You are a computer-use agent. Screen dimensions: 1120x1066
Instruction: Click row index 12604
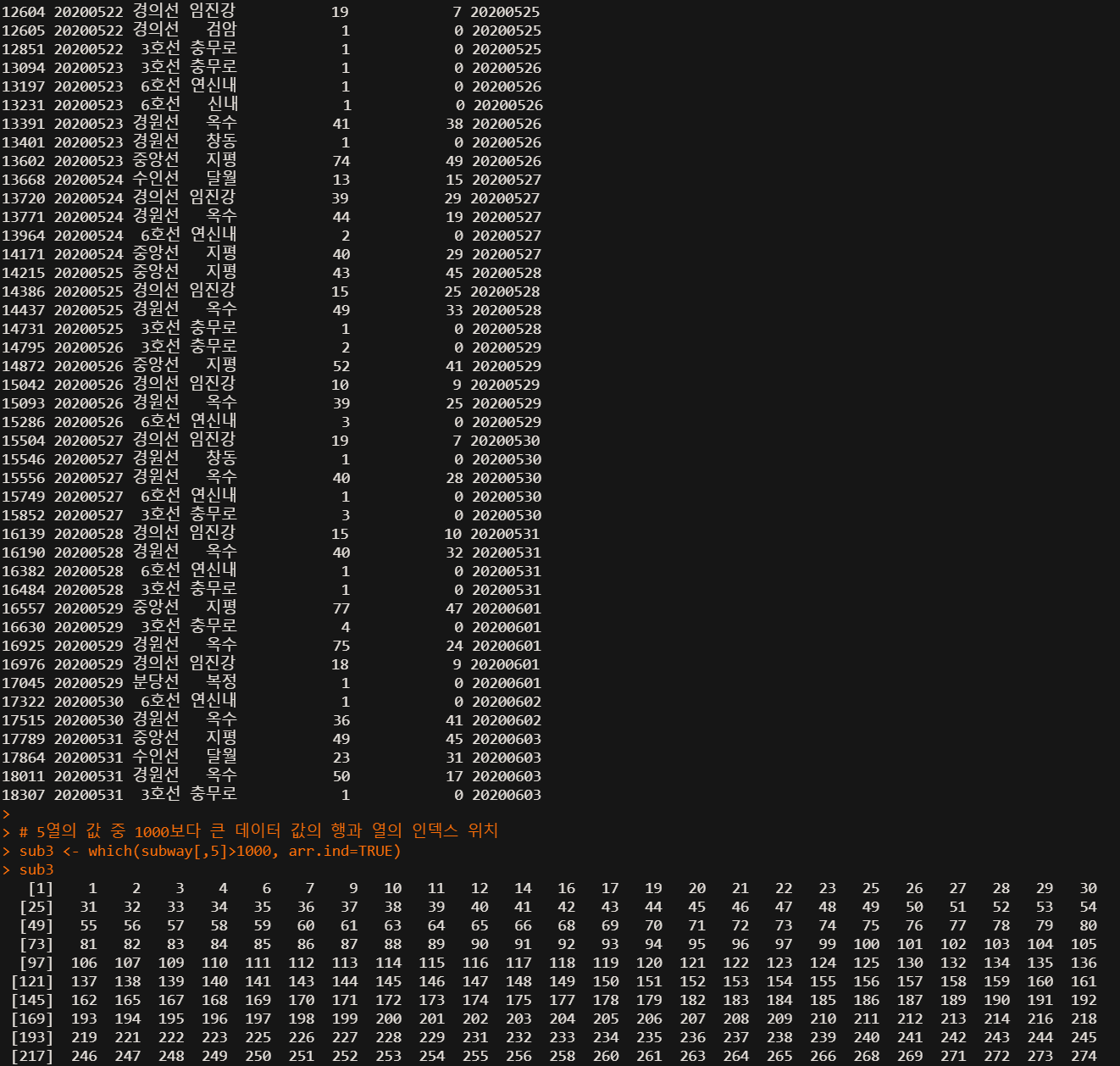coord(23,12)
